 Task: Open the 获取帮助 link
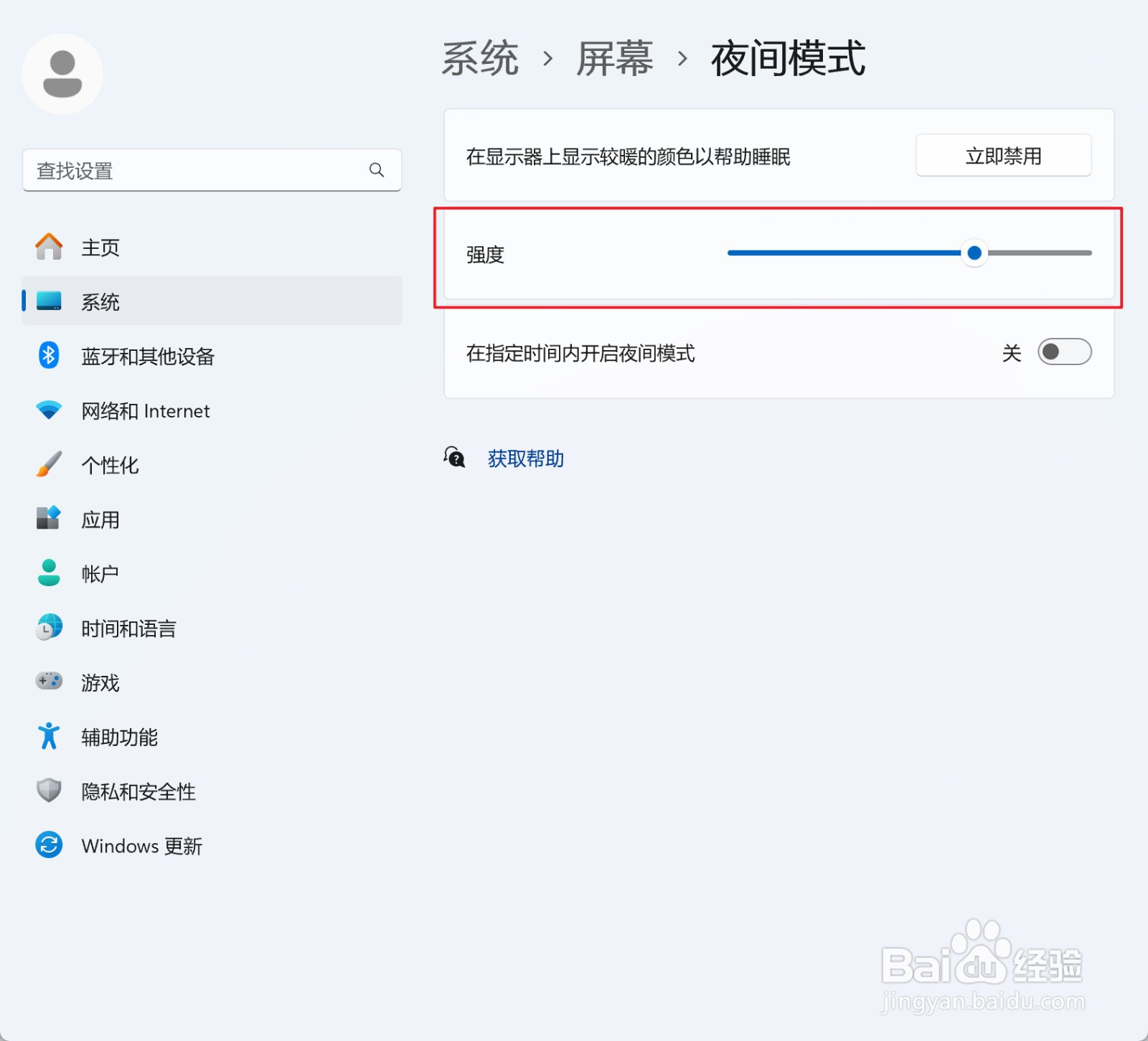[526, 458]
